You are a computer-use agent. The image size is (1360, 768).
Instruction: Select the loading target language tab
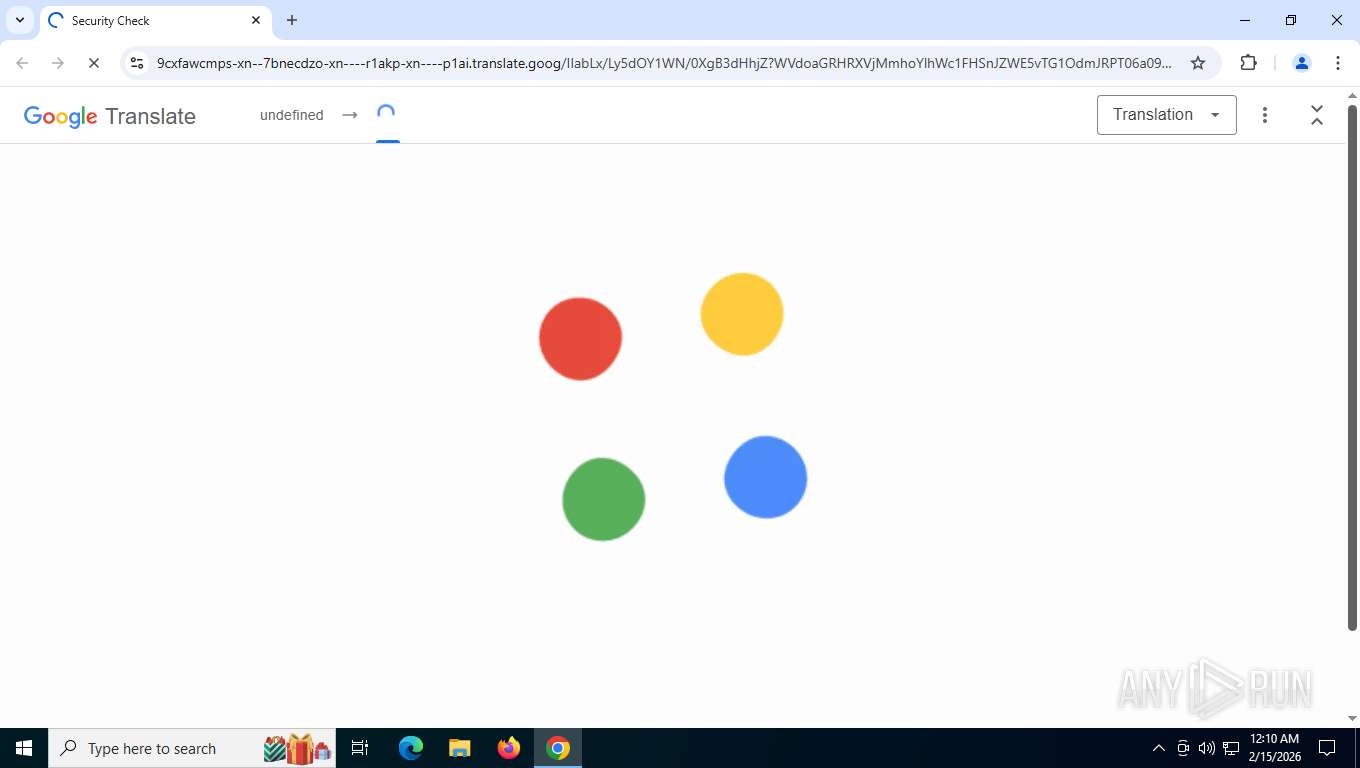387,115
